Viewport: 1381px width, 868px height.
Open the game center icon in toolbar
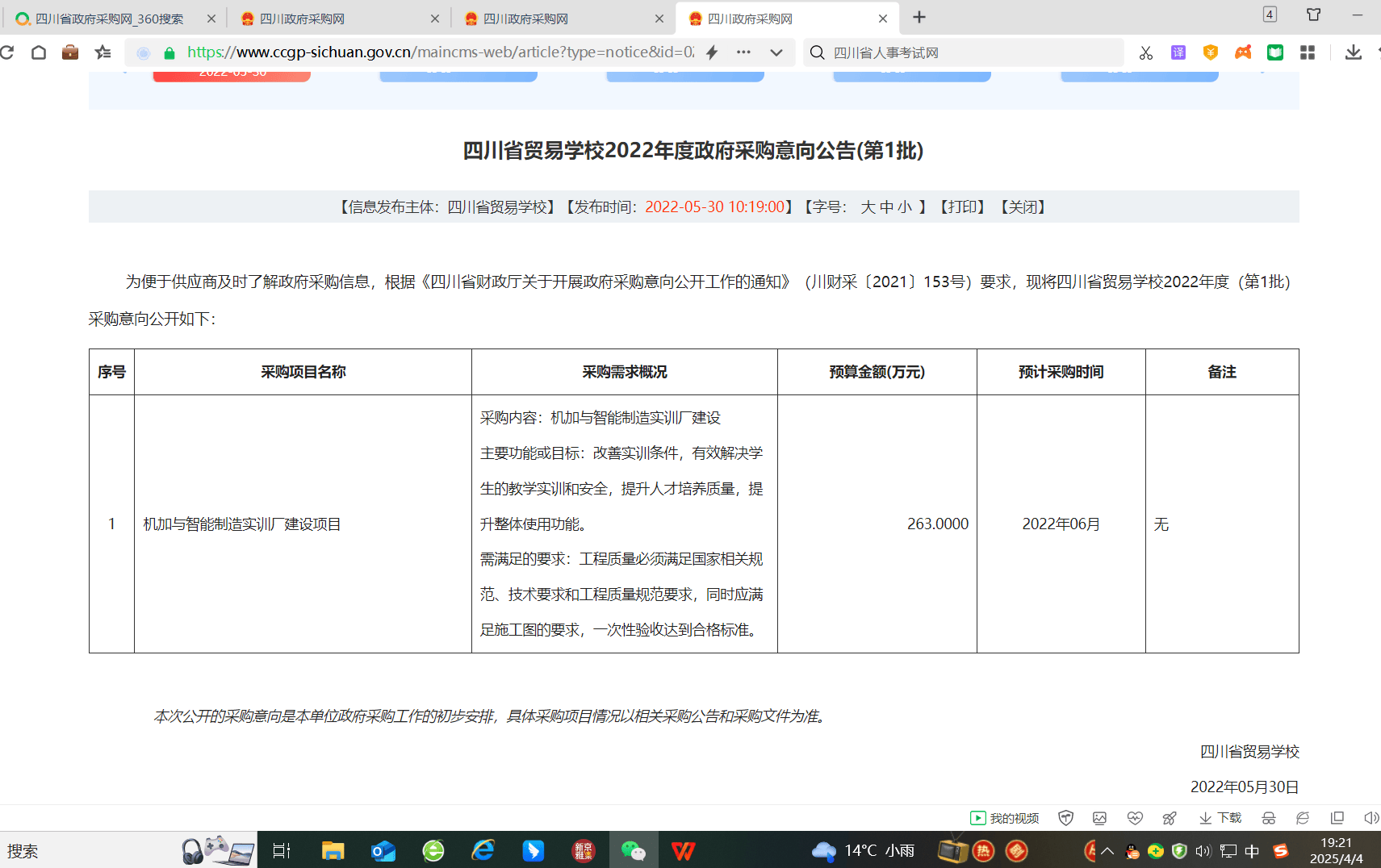1242,52
